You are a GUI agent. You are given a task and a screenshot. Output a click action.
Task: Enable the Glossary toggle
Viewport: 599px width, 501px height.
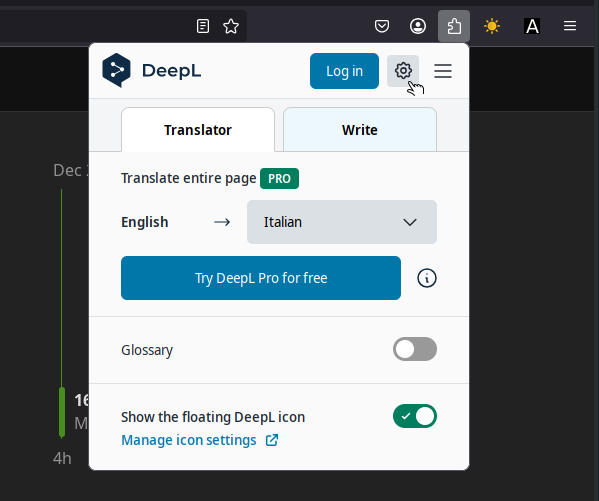(415, 349)
